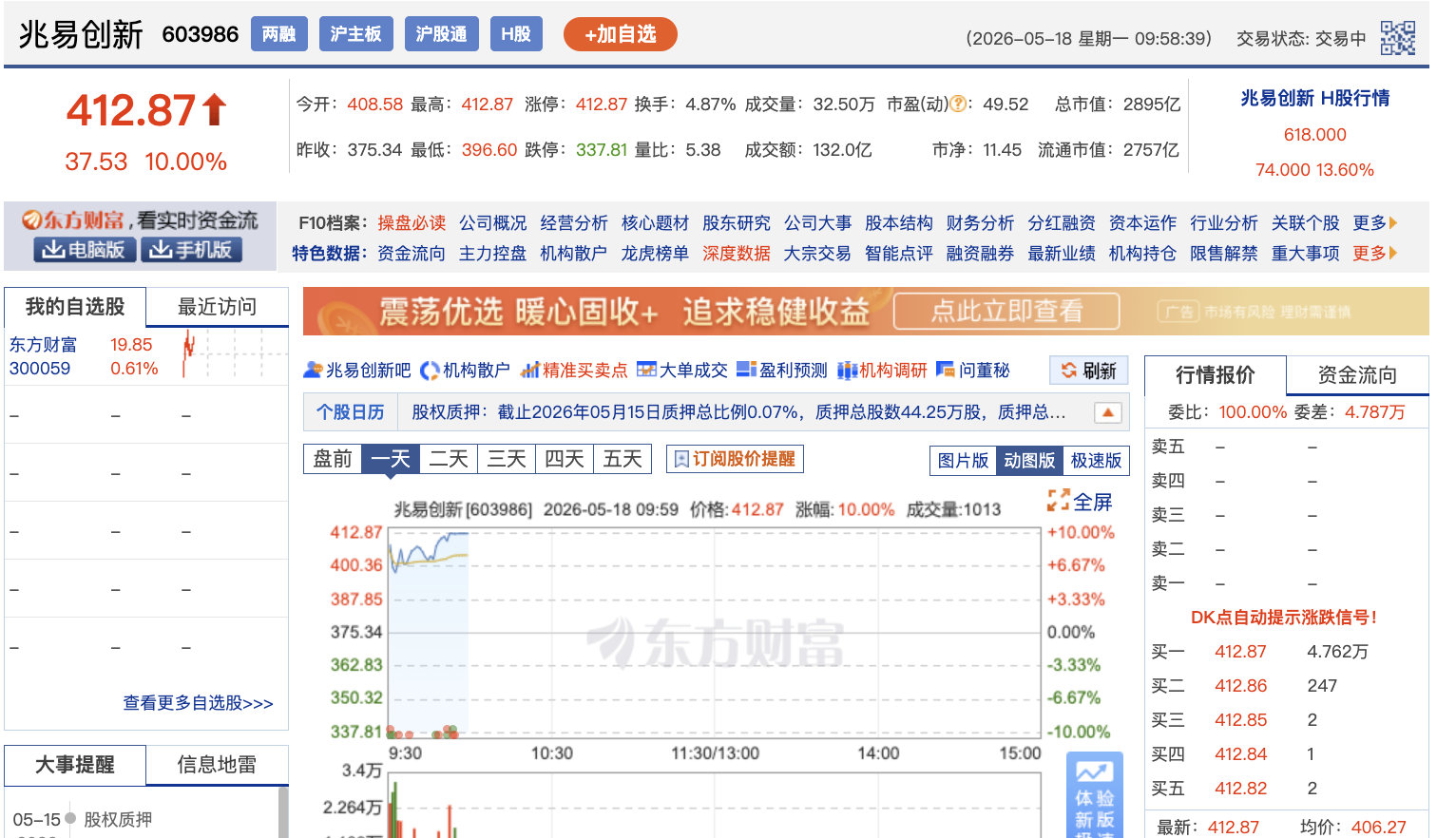This screenshot has width=1456, height=838.
Task: Open the 信息地雷 tab
Action: coord(217,765)
